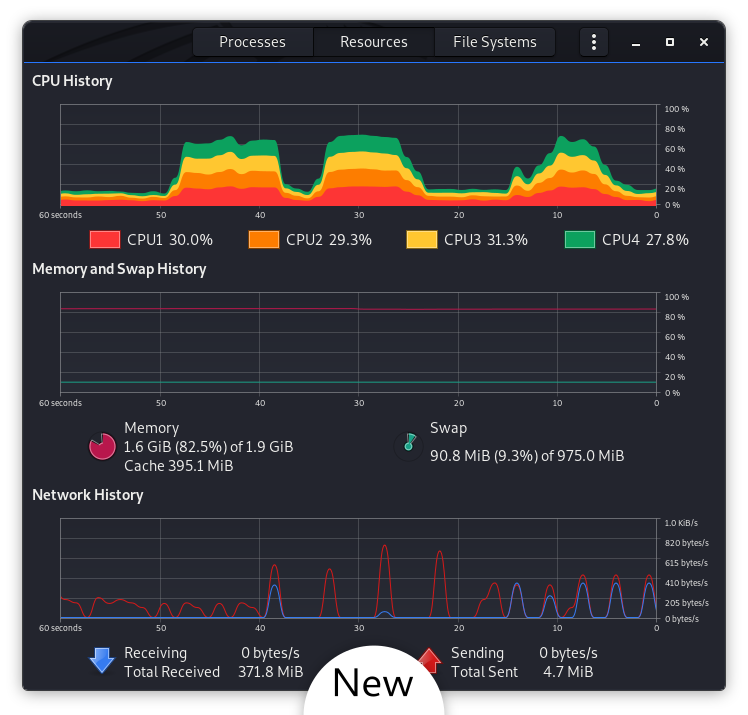This screenshot has height=715, width=748.
Task: Click inside the Memory and Swap graph
Action: [358, 343]
